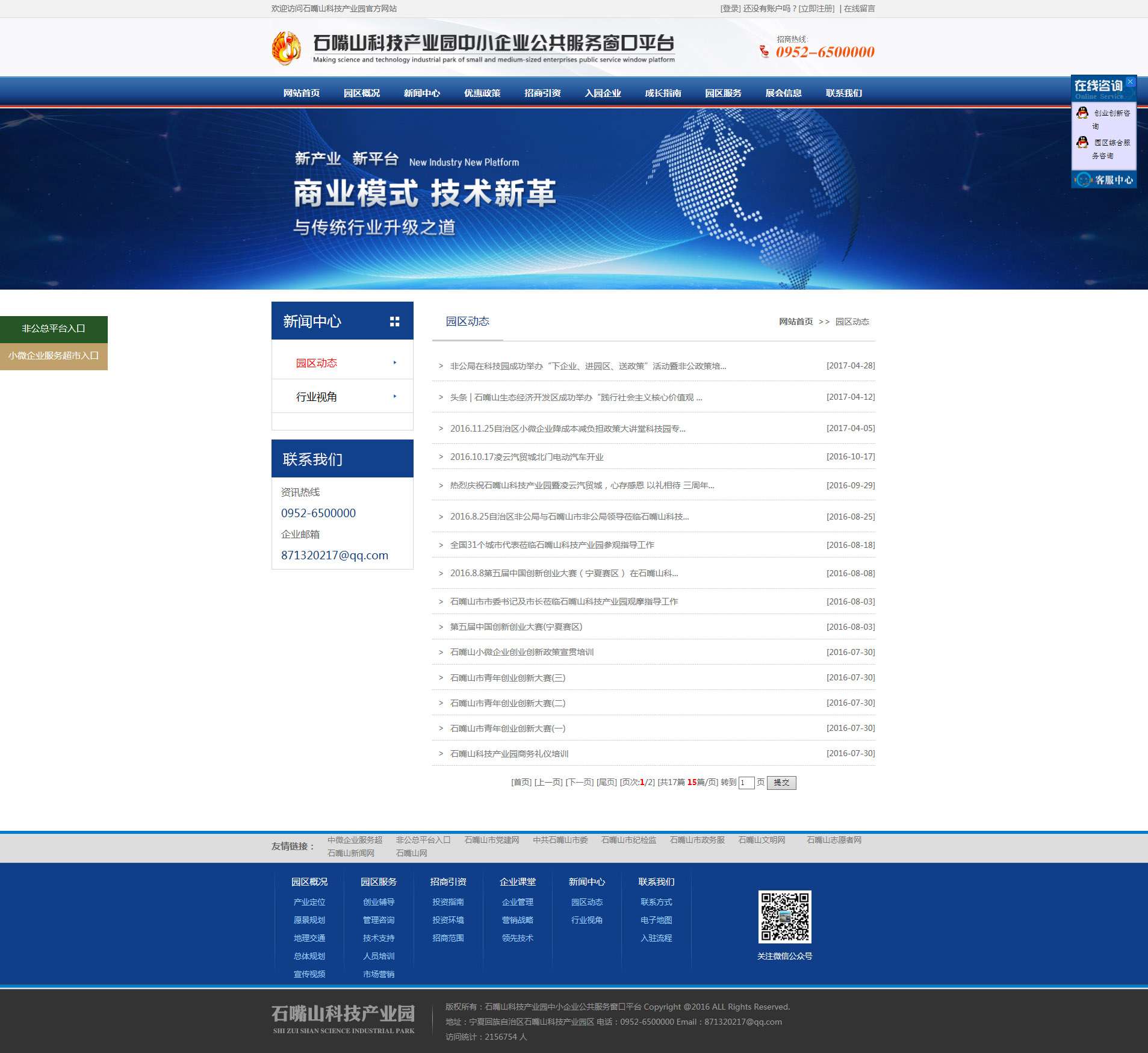1148x1053 pixels.
Task: Click the phoenix logo in the header
Action: coord(287,48)
